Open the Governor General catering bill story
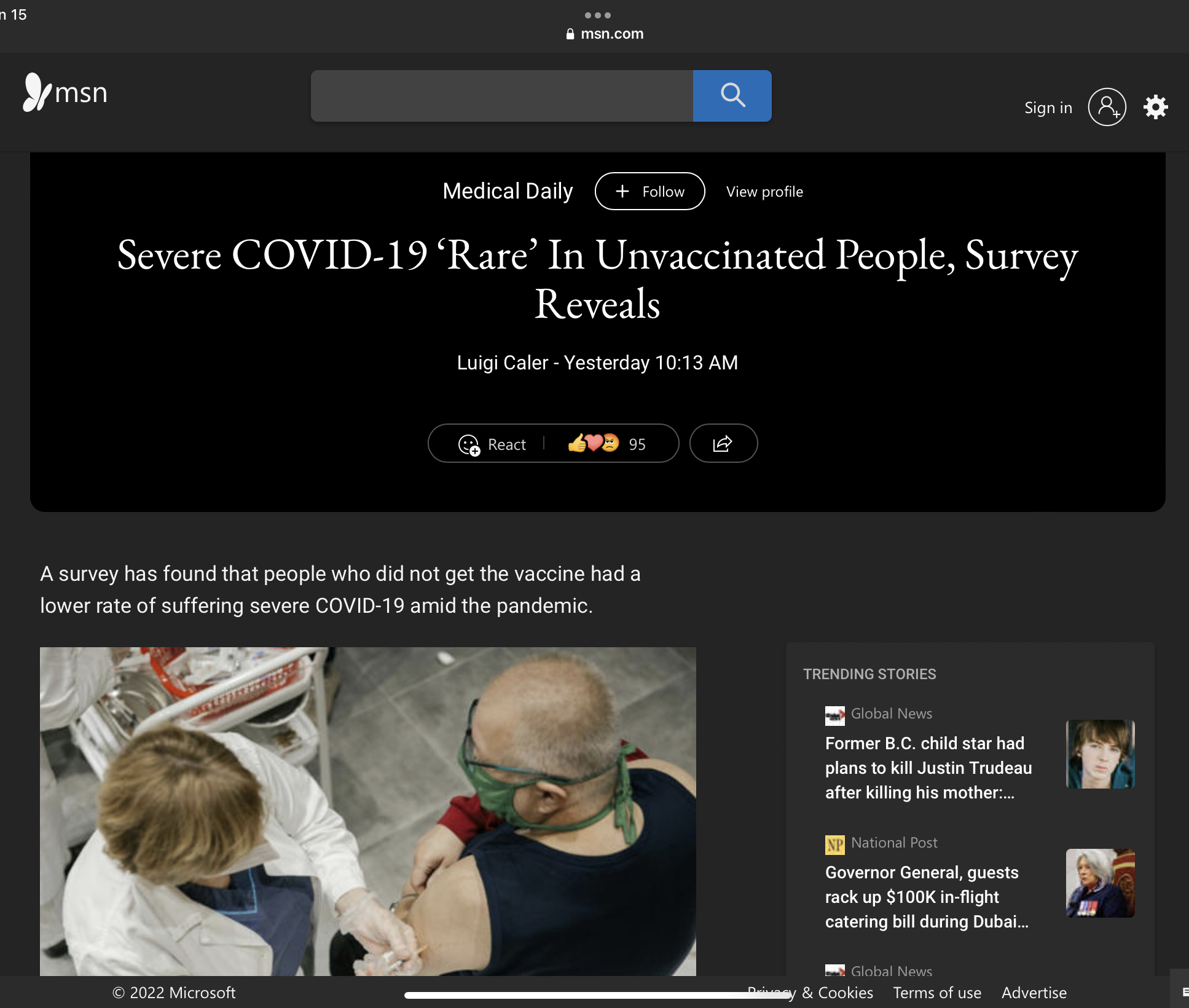The height and width of the screenshot is (1008, 1189). 927,897
